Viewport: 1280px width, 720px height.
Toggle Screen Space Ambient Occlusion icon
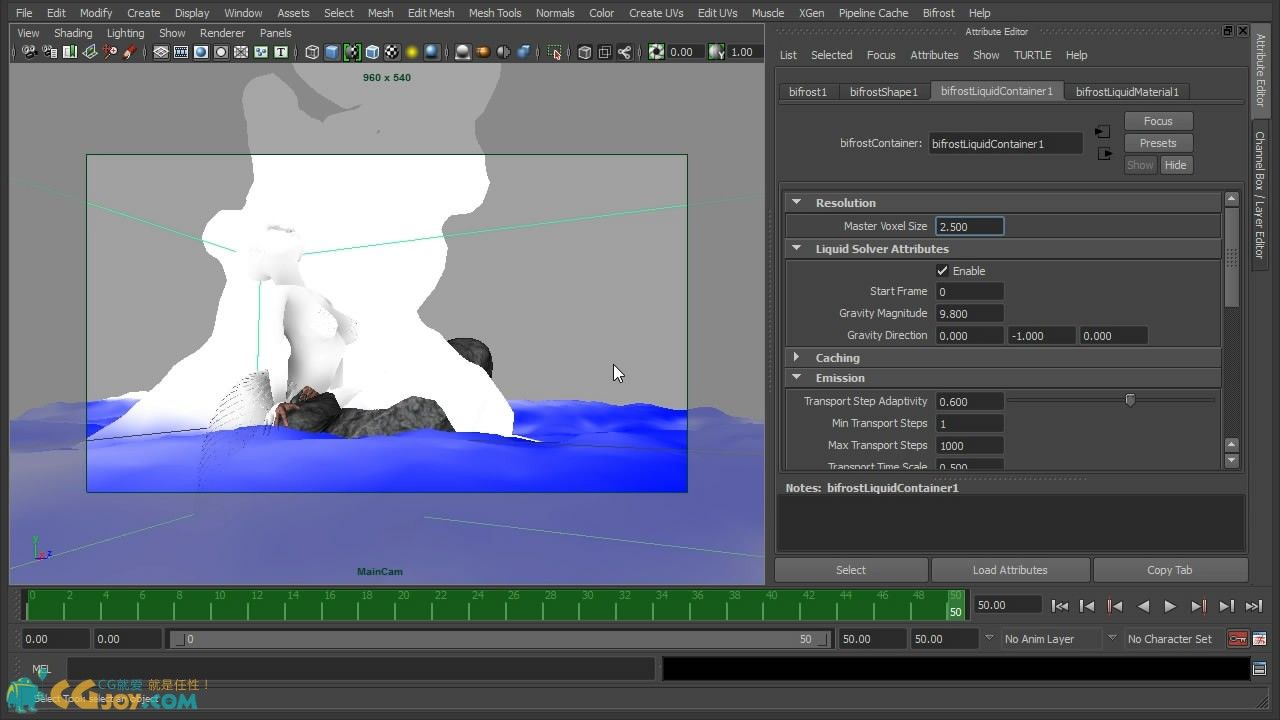point(463,52)
